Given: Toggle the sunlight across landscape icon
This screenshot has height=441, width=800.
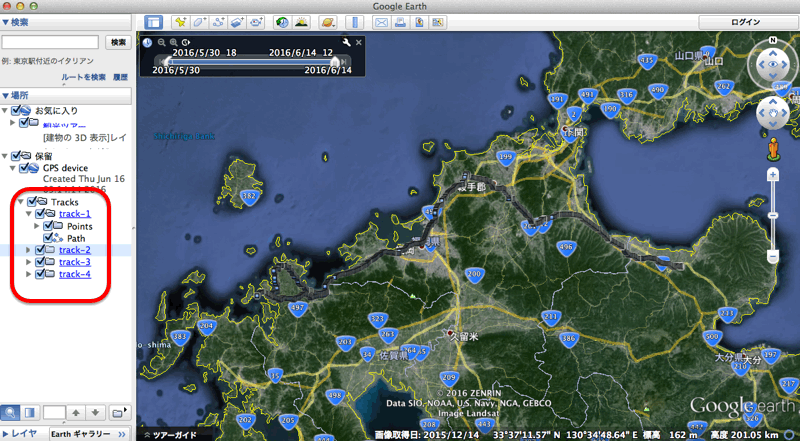Looking at the screenshot, I should coord(302,22).
